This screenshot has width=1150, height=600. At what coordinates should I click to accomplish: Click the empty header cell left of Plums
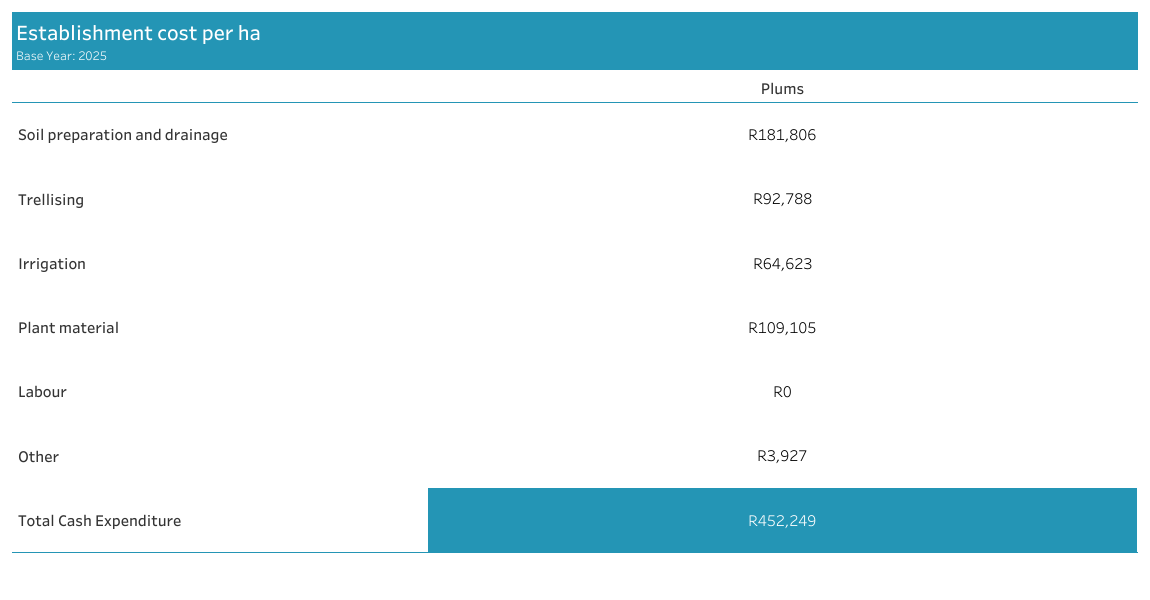220,89
